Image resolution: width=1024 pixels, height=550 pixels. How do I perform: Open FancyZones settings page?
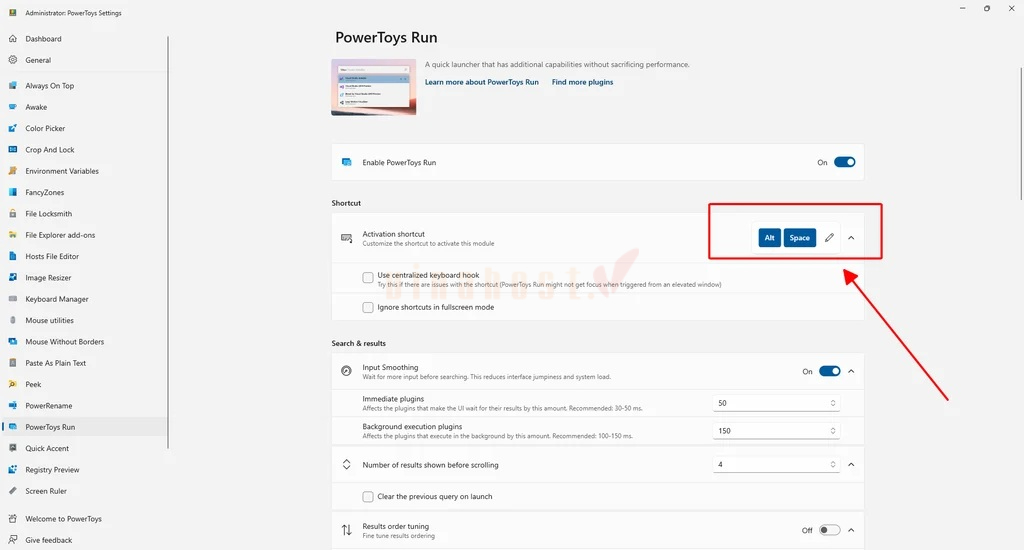point(44,193)
